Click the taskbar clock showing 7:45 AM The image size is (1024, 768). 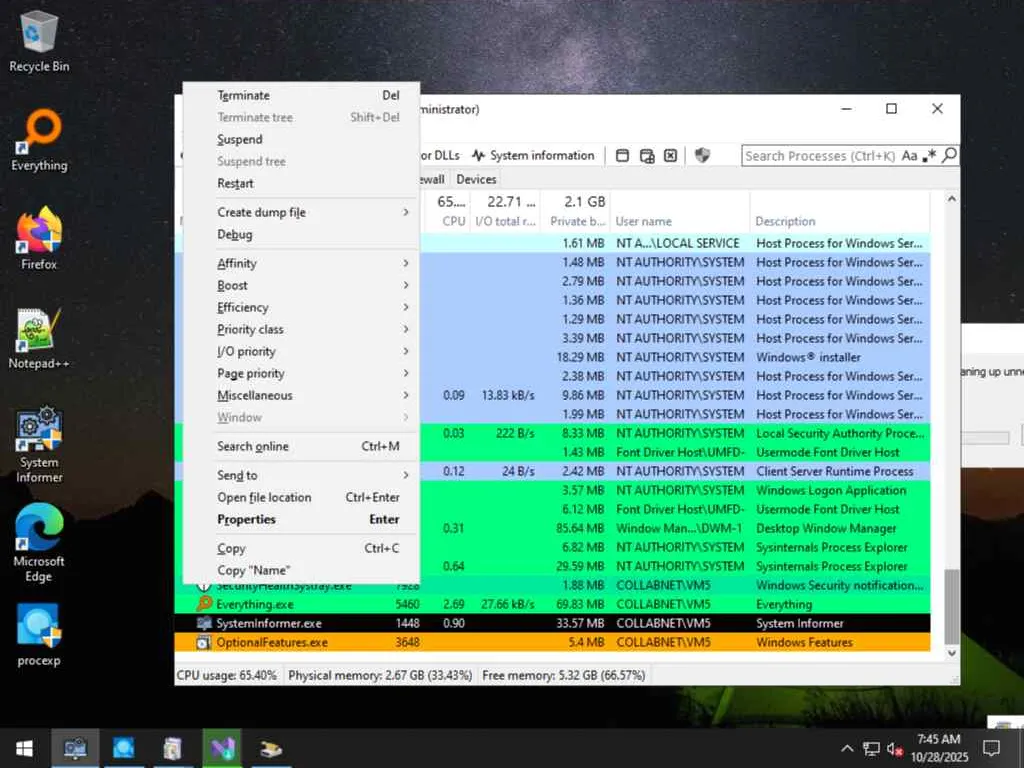pyautogui.click(x=939, y=748)
